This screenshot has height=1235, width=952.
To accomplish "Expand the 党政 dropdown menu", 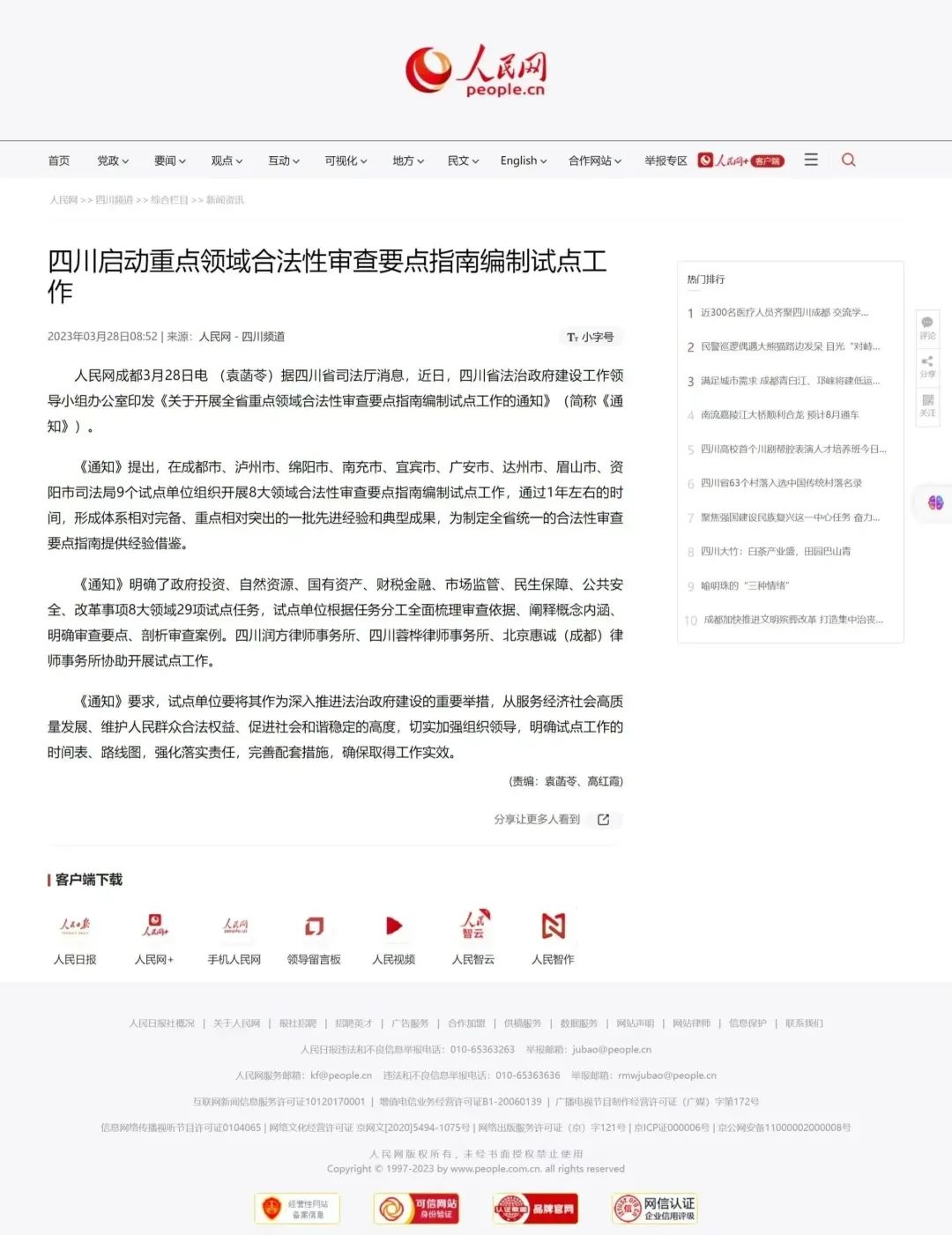I will coord(113,160).
